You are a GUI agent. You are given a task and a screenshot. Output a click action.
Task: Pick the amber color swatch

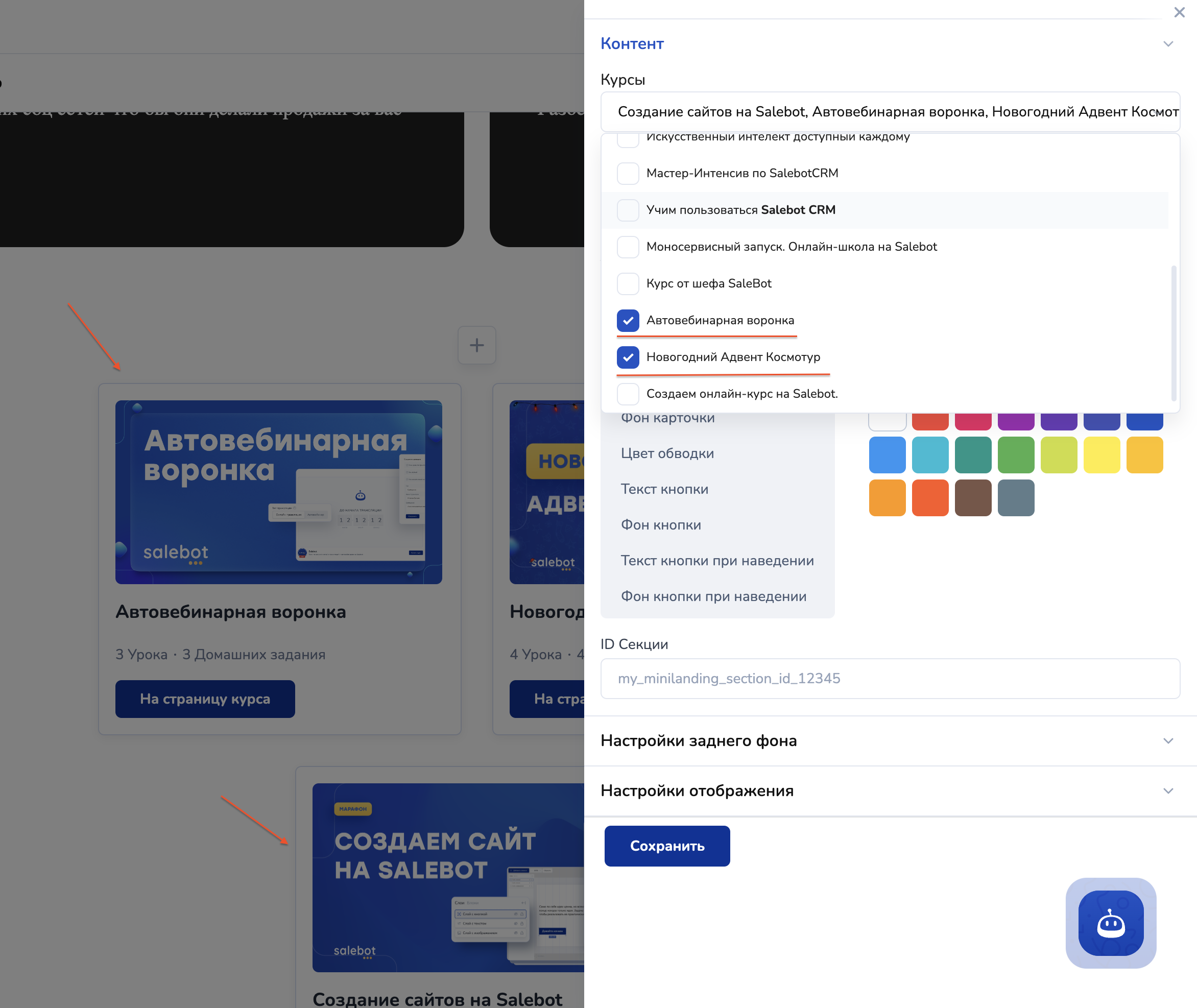point(1144,455)
